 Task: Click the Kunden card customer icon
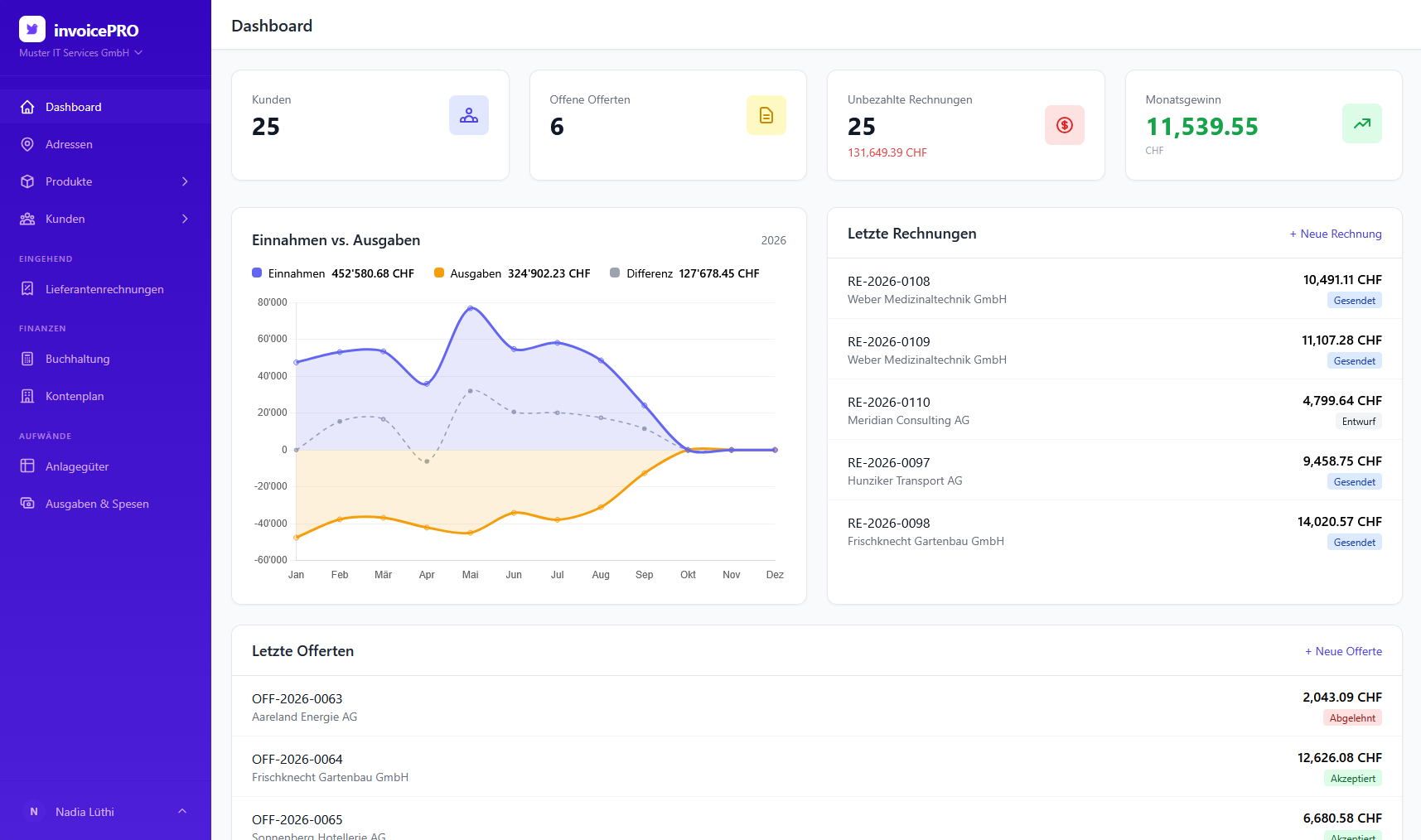pyautogui.click(x=469, y=115)
